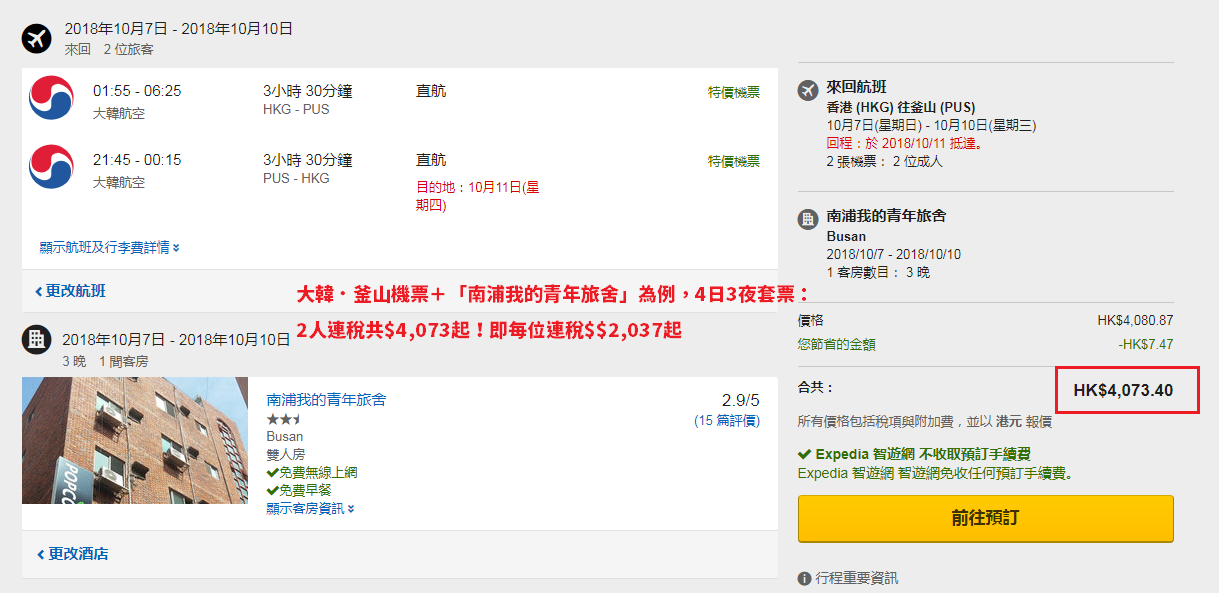Click the airplane icon beside the flight dates
This screenshot has height=593, width=1219.
(x=37, y=39)
